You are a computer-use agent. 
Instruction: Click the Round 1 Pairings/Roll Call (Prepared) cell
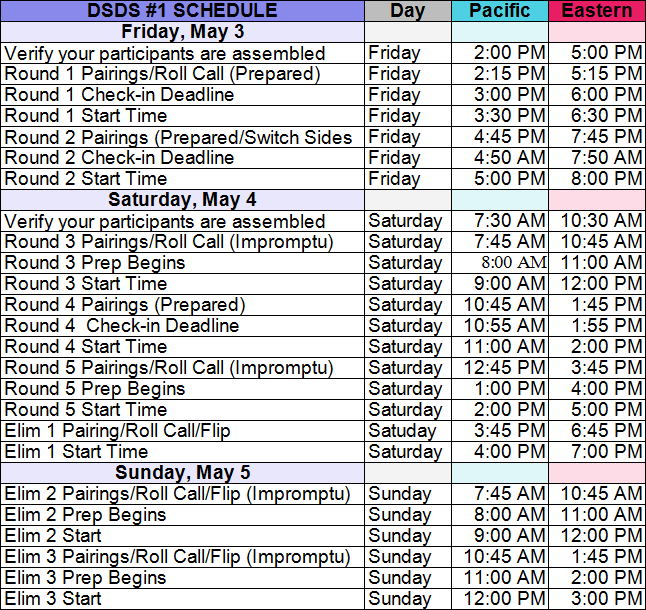(x=162, y=74)
